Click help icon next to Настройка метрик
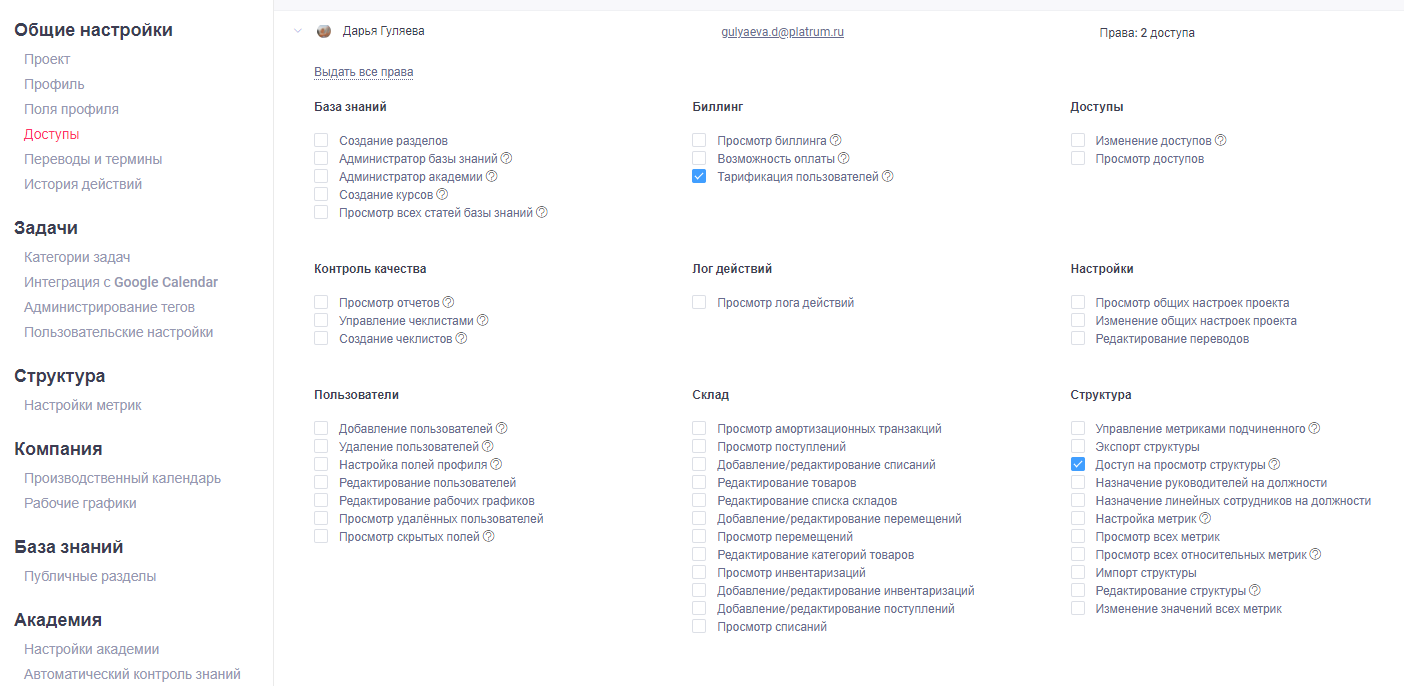 pos(1206,518)
